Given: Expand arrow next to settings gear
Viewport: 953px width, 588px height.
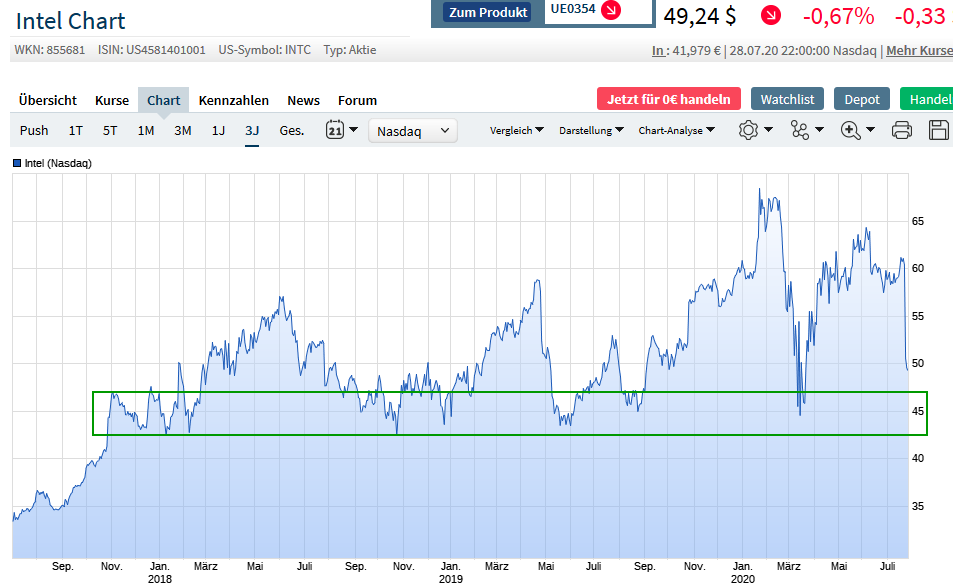Looking at the screenshot, I should pos(768,130).
